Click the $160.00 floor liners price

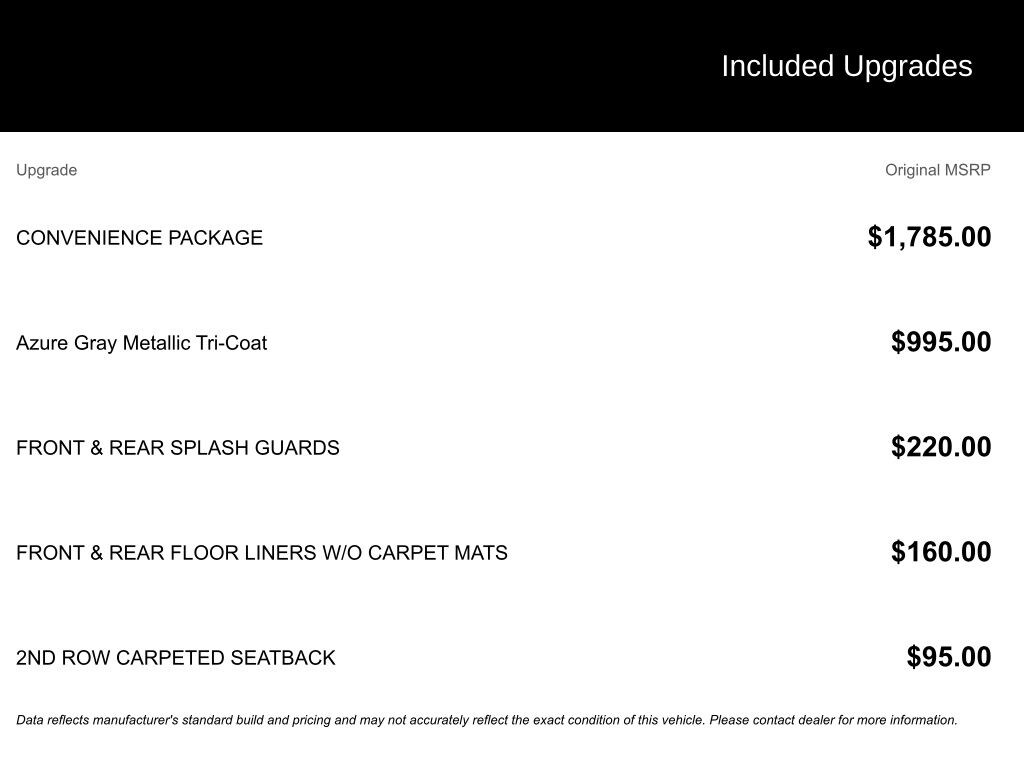click(941, 552)
